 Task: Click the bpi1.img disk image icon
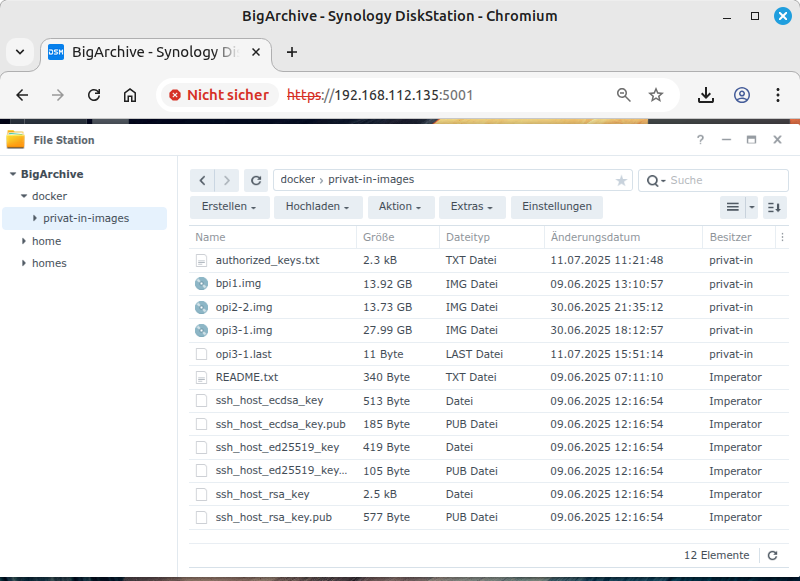(202, 284)
